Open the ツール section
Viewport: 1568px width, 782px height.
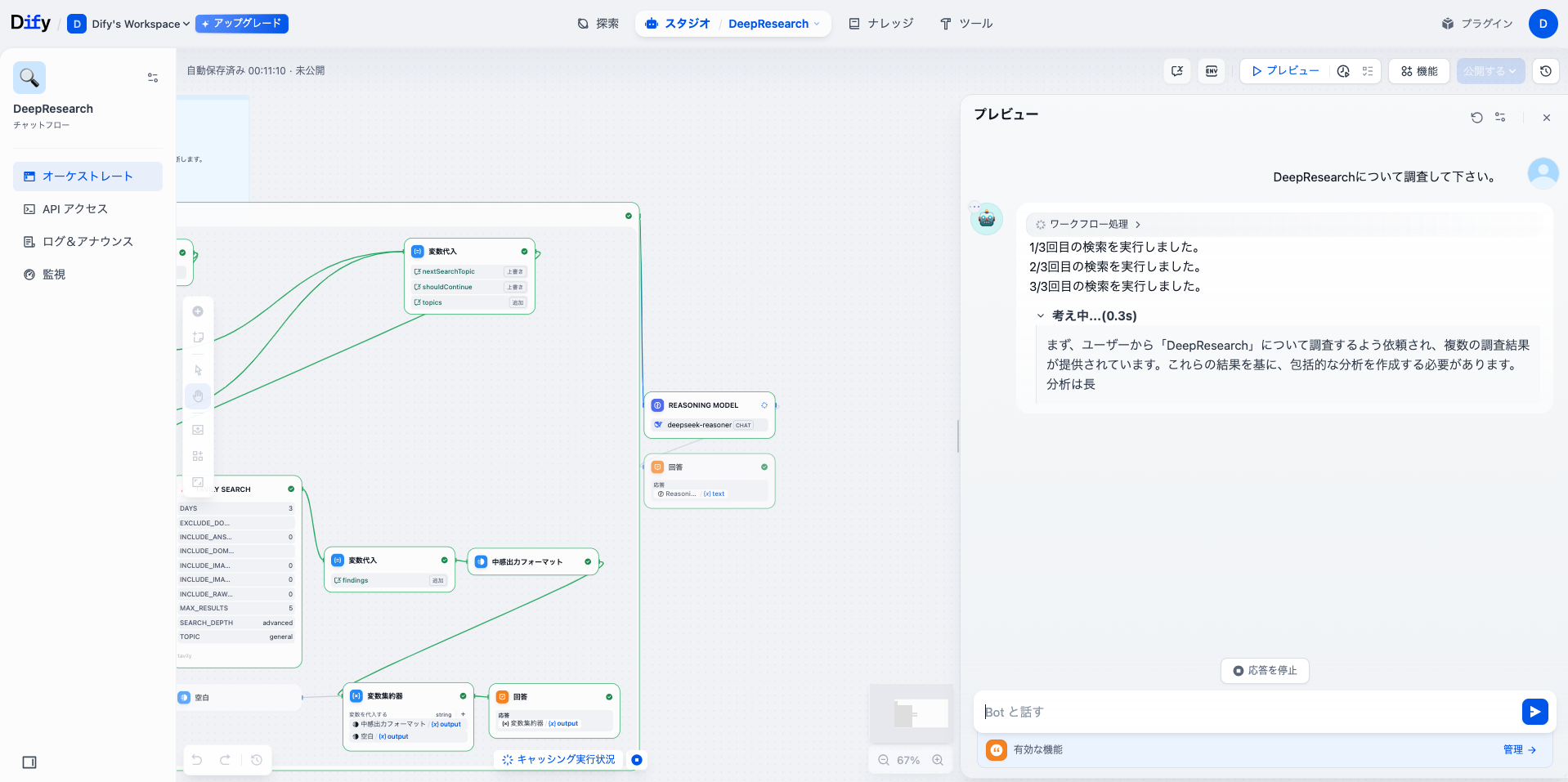pyautogui.click(x=966, y=23)
